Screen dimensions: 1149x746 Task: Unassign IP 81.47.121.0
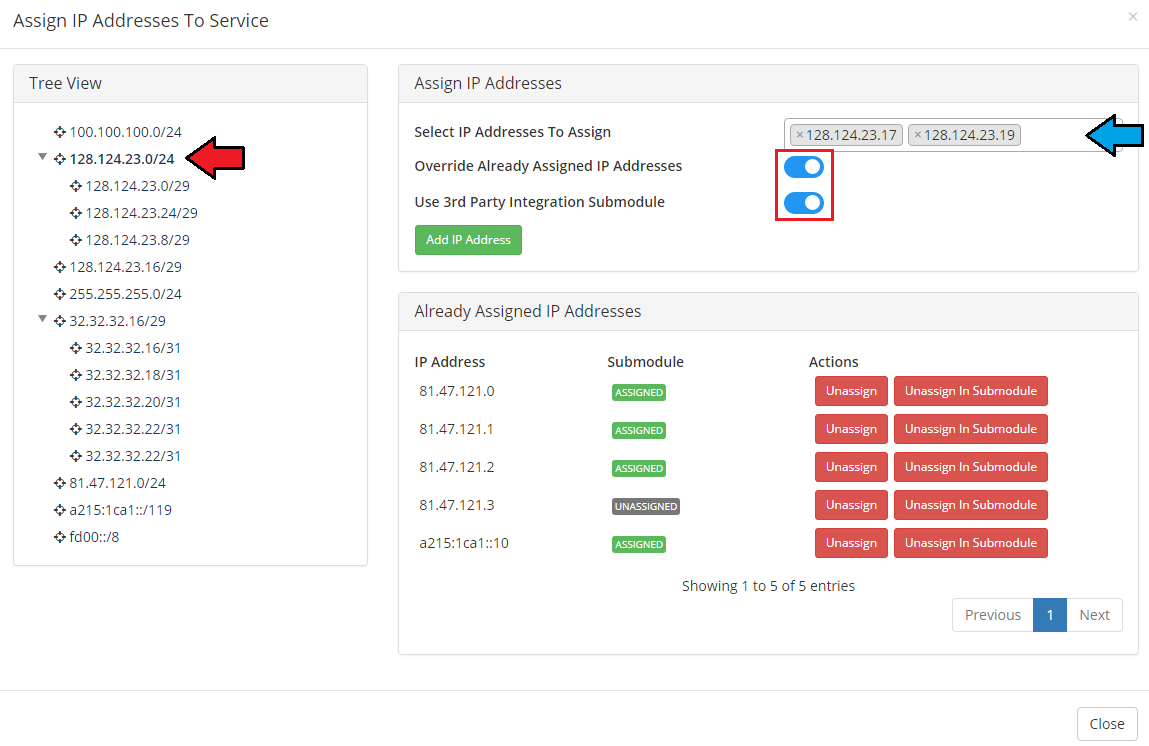(x=851, y=391)
